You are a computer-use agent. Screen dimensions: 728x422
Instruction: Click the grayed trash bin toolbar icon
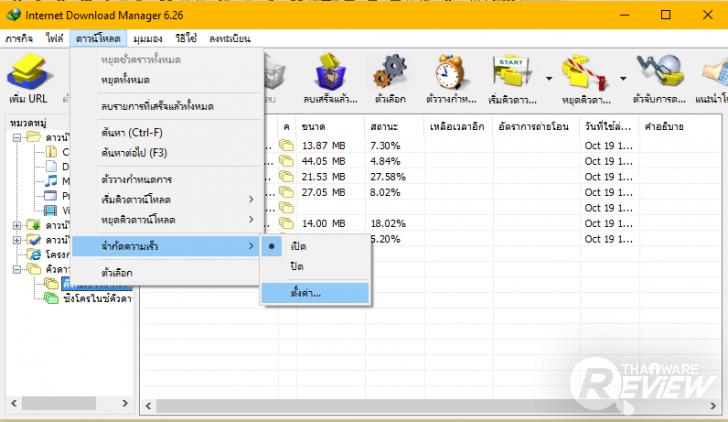[274, 73]
